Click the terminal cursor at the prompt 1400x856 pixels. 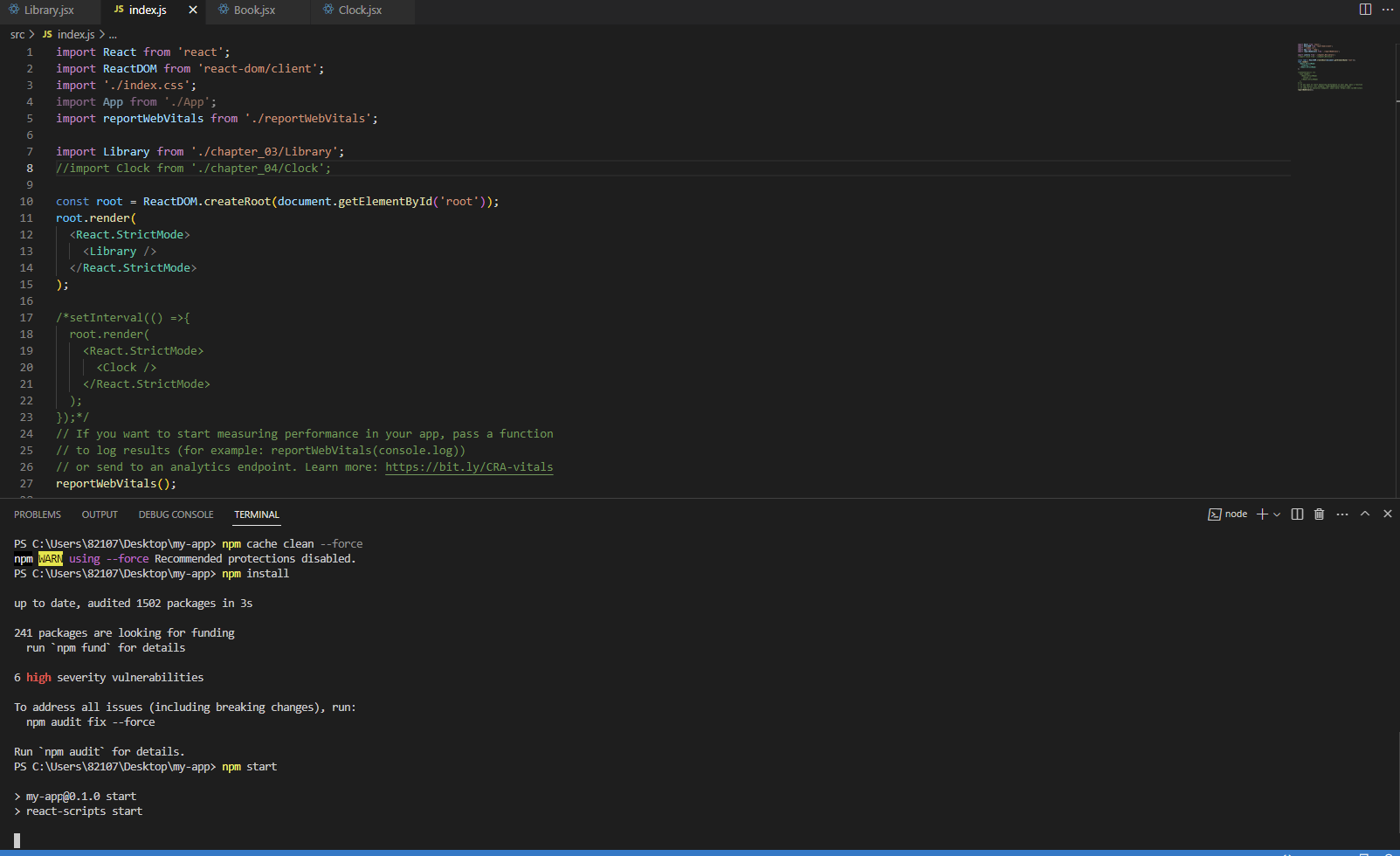(x=17, y=840)
